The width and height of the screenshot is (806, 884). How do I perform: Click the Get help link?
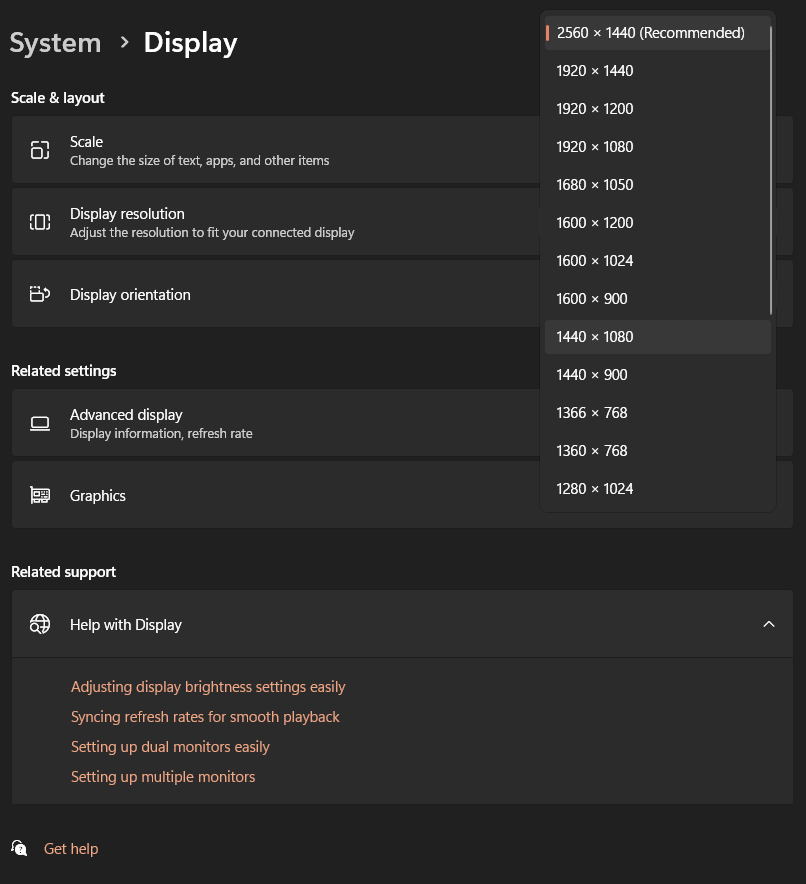[x=71, y=849]
